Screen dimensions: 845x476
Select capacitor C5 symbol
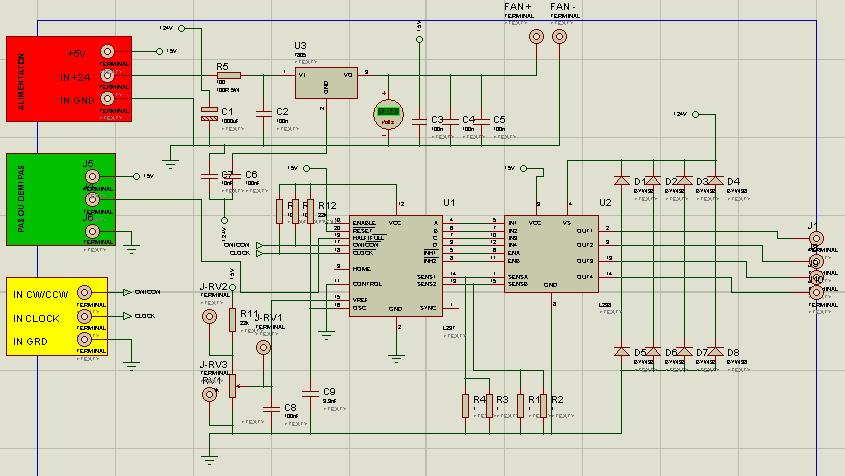coord(482,121)
